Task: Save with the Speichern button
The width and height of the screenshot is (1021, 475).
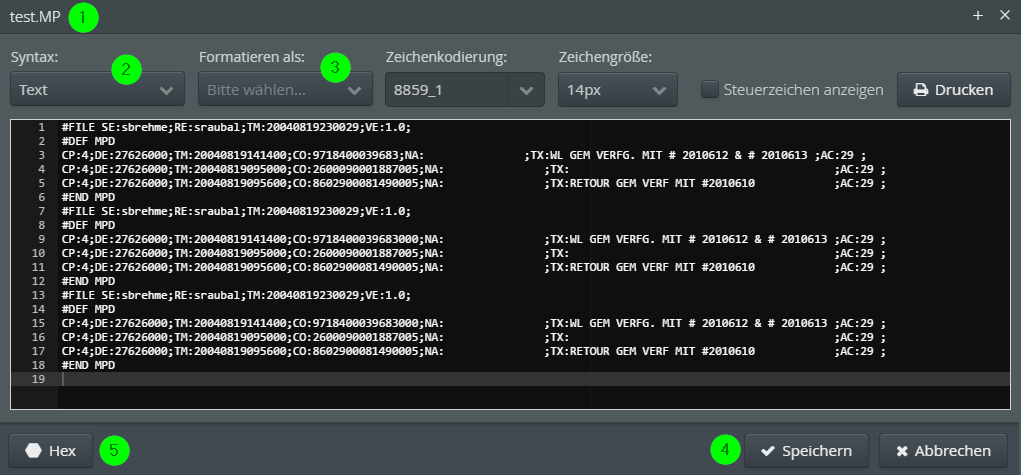Action: [806, 451]
